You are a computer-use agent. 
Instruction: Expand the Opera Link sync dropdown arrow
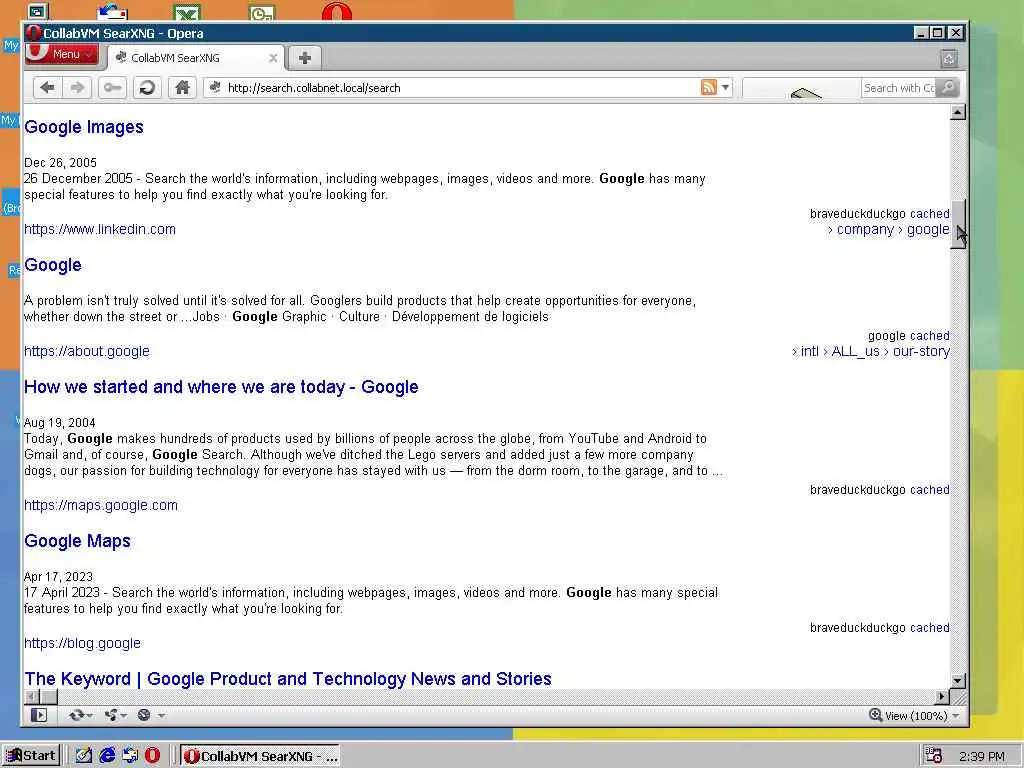coord(89,716)
